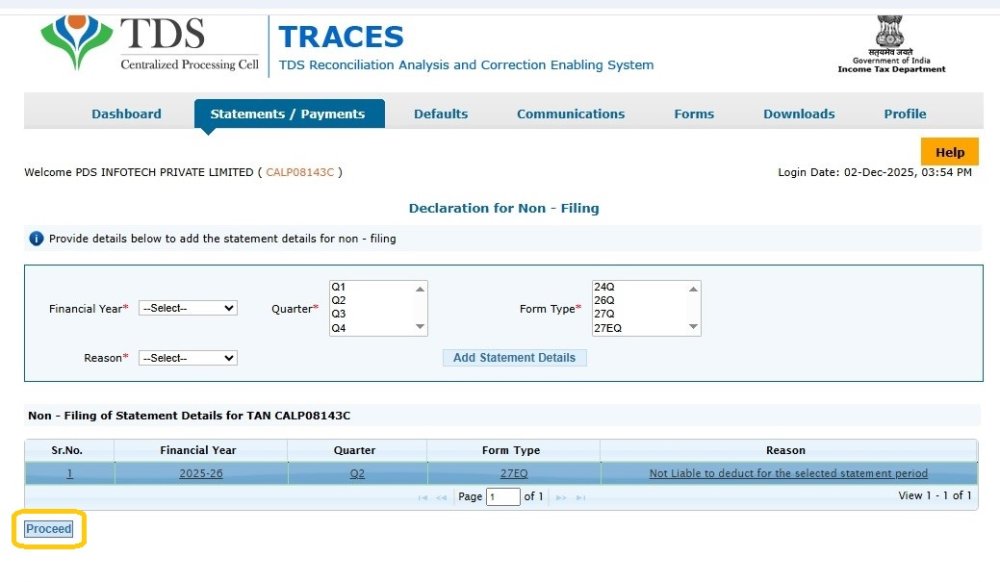Viewport: 1000px width, 582px height.
Task: Click the Page number input field
Action: [x=503, y=497]
